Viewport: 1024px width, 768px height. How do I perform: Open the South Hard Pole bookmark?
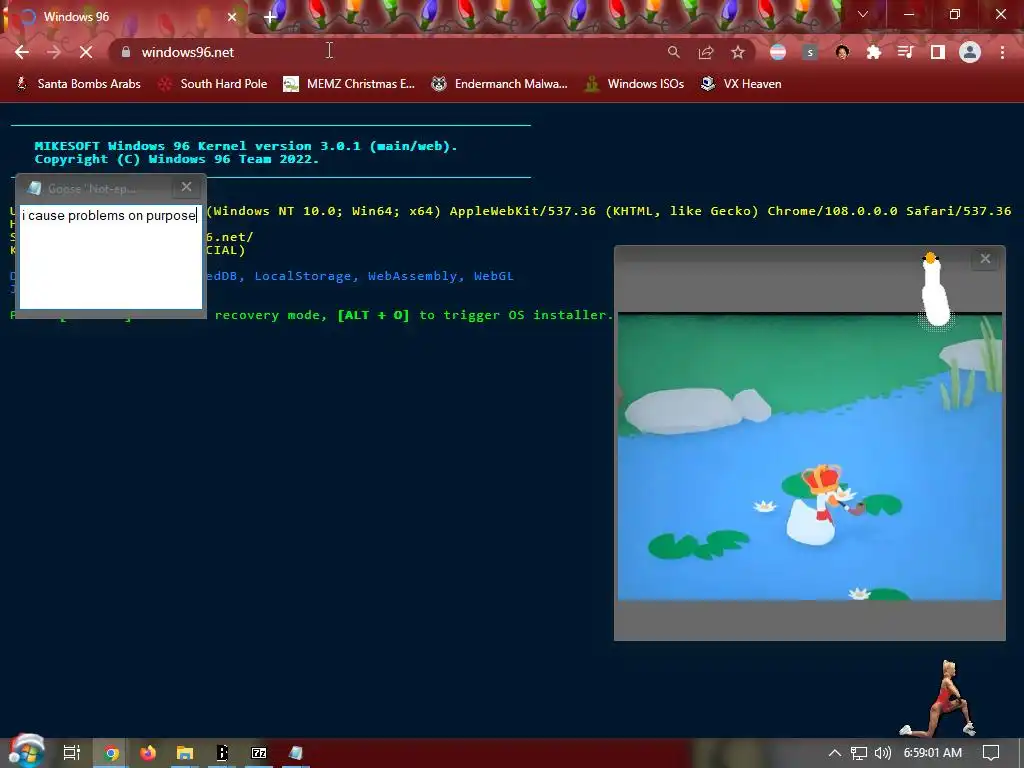coord(213,84)
